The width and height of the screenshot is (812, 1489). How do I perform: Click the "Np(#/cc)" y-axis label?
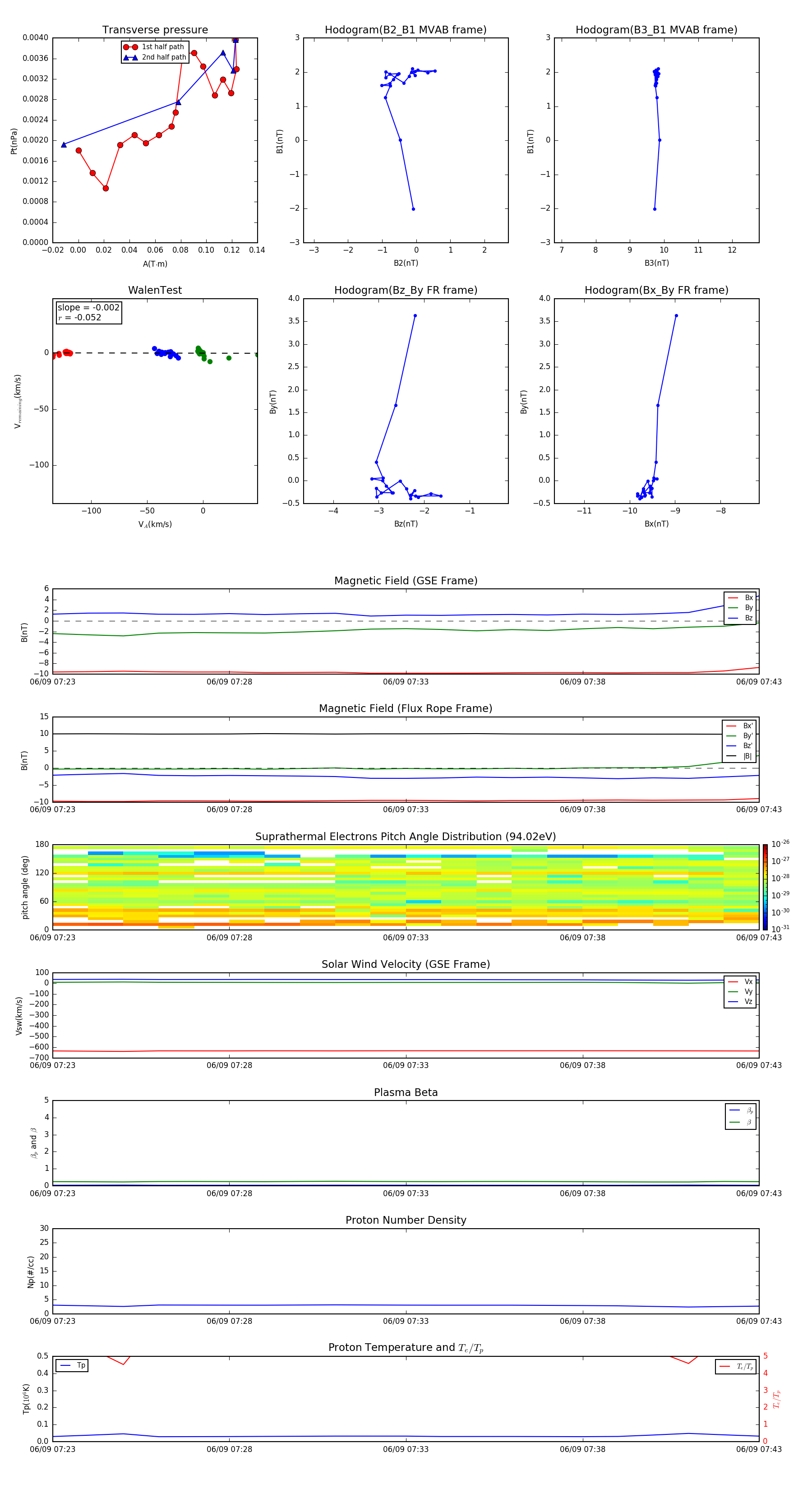(x=31, y=1271)
